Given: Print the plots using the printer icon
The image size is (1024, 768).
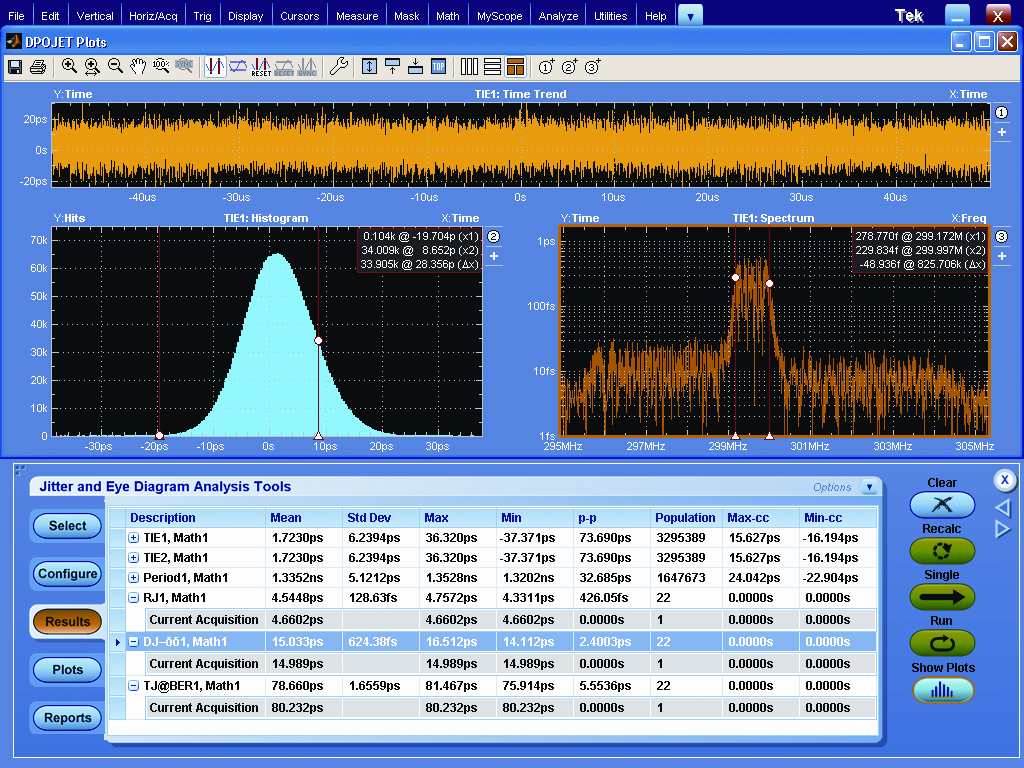Looking at the screenshot, I should (36, 66).
